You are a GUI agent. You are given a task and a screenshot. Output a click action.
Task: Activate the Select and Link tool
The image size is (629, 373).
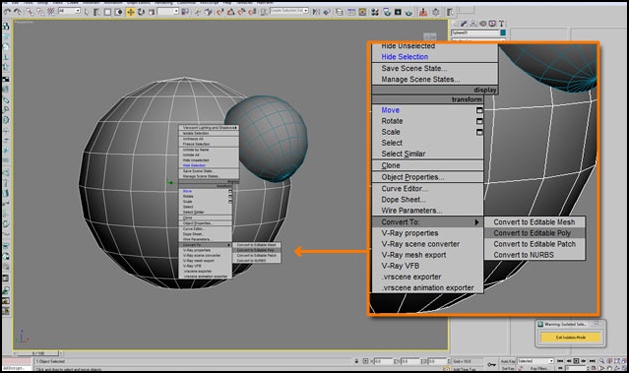[x=29, y=12]
